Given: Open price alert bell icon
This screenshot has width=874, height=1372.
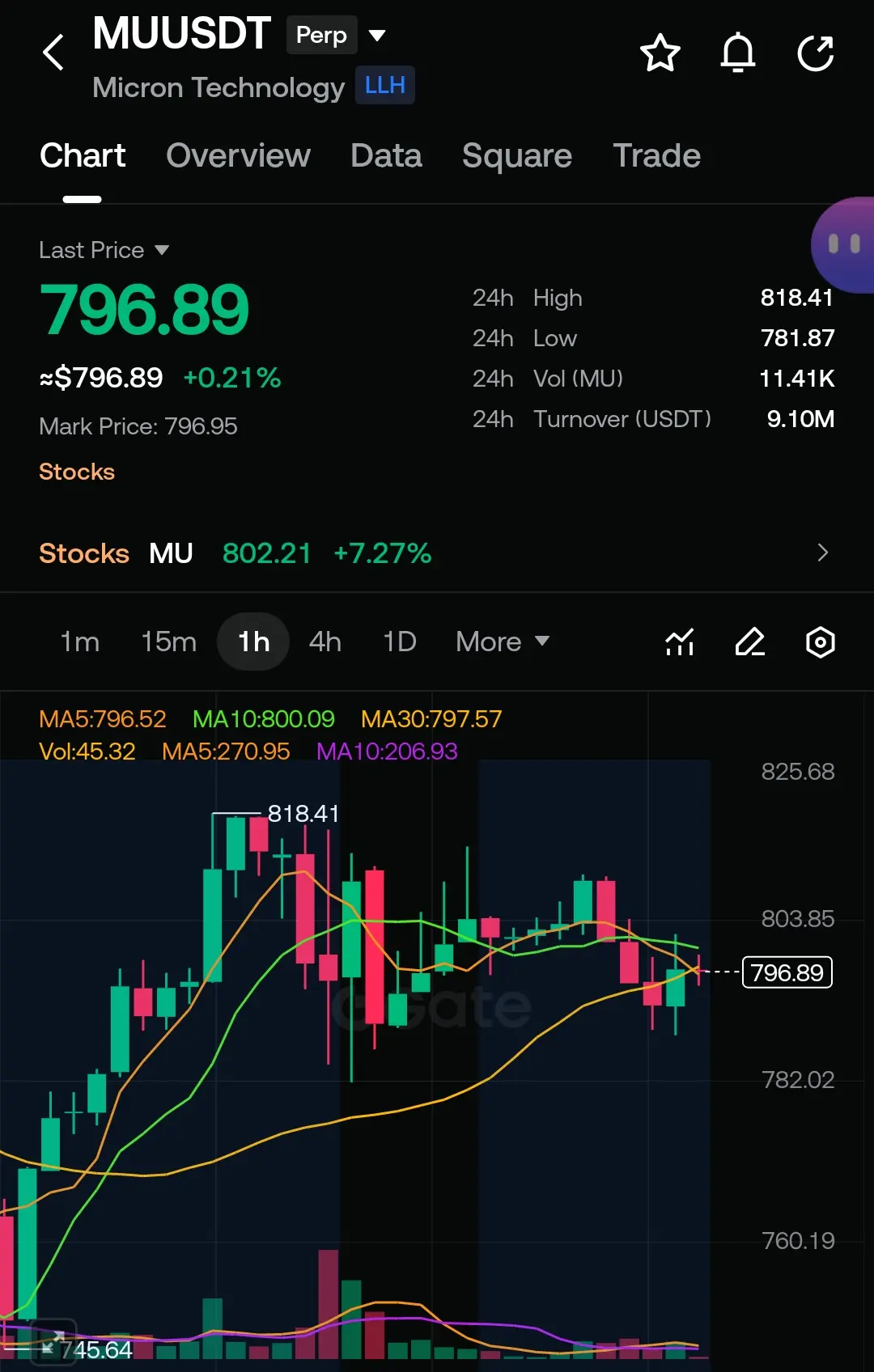Looking at the screenshot, I should point(738,53).
